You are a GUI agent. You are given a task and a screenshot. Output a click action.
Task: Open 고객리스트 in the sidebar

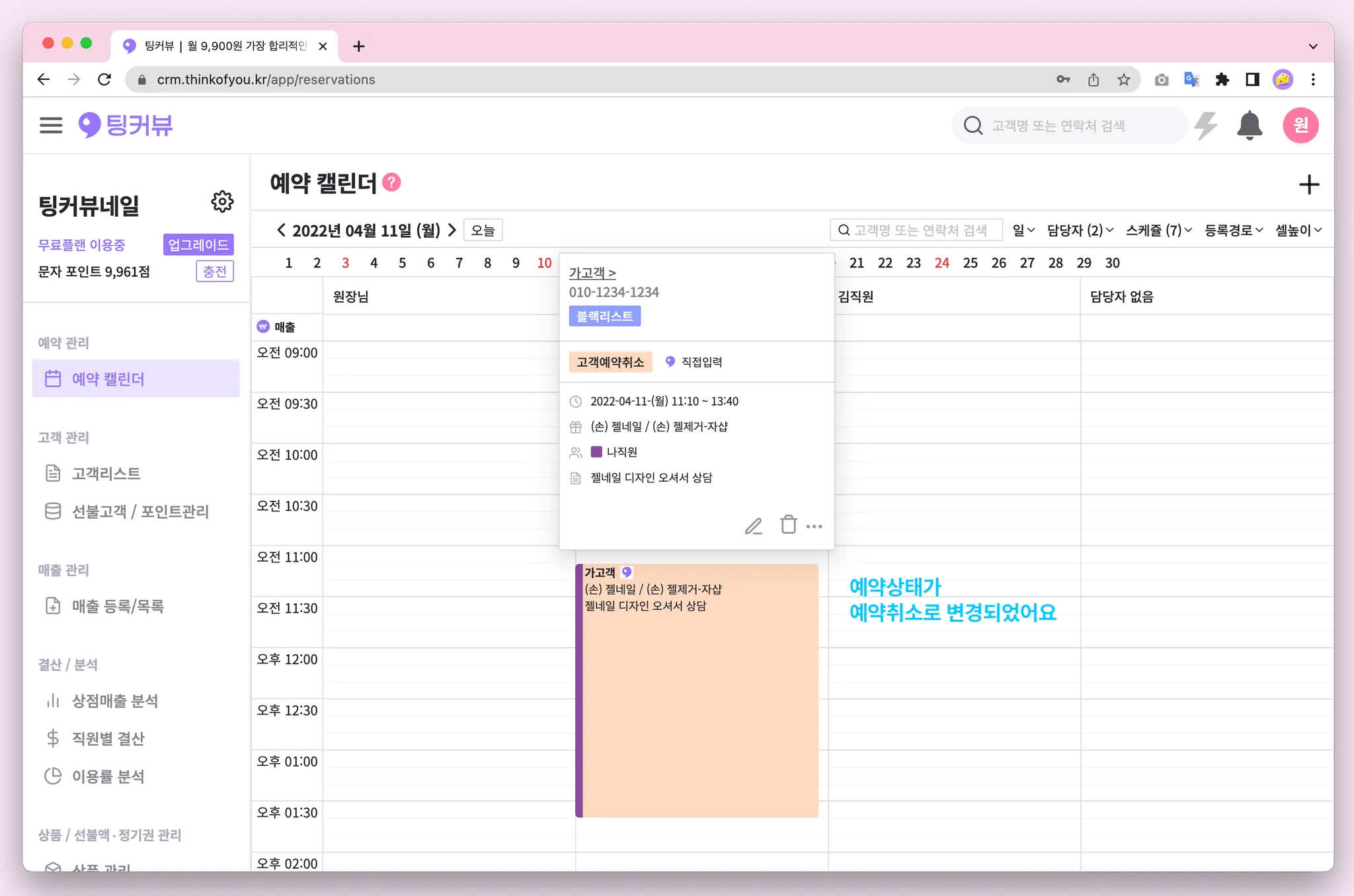point(106,473)
